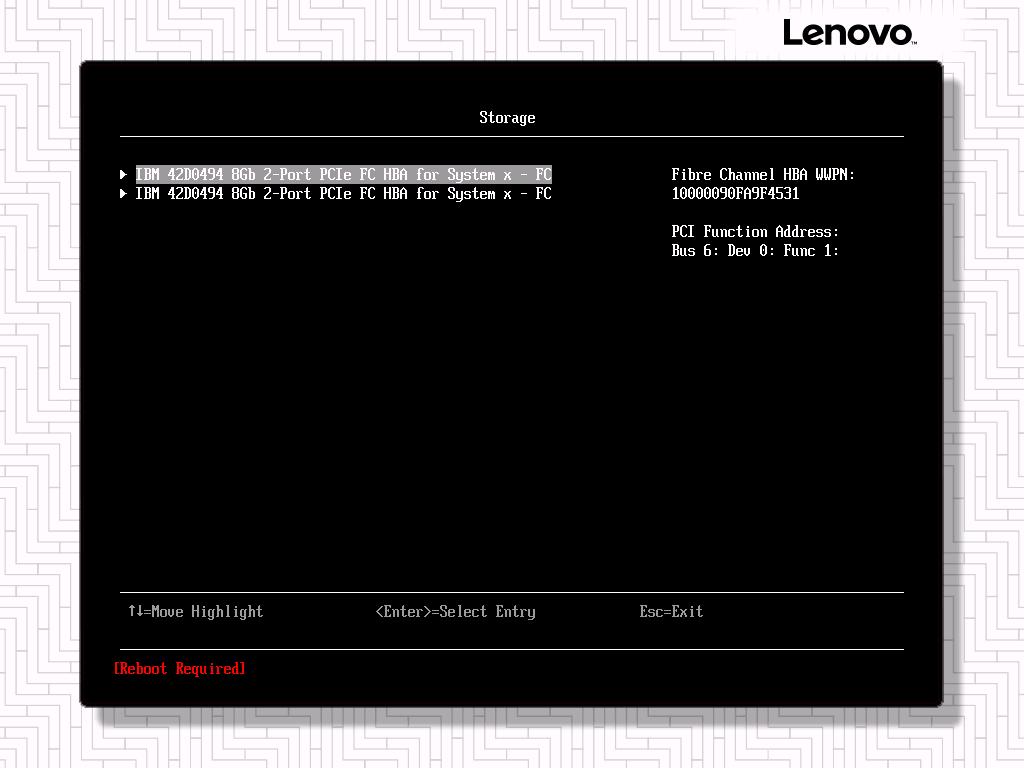
Task: Select the second, unhighlighted IBM 42D0494 HBA entry
Action: tap(344, 194)
